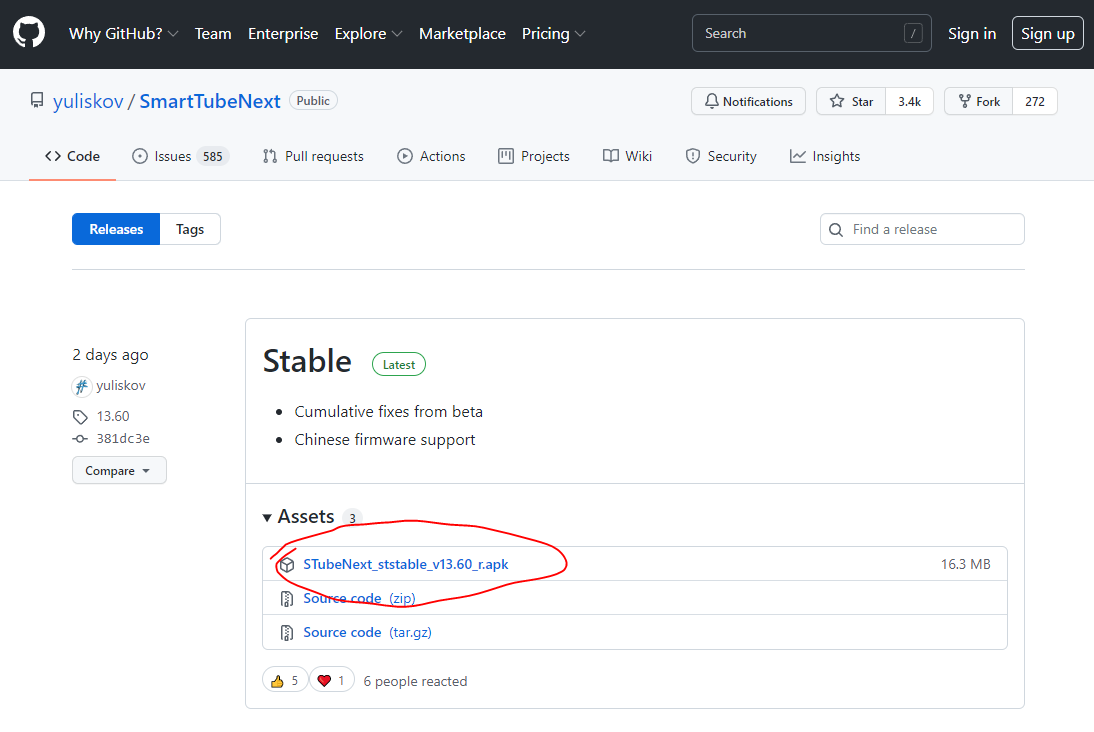Open yuliskov author link beside avatar

coord(121,386)
